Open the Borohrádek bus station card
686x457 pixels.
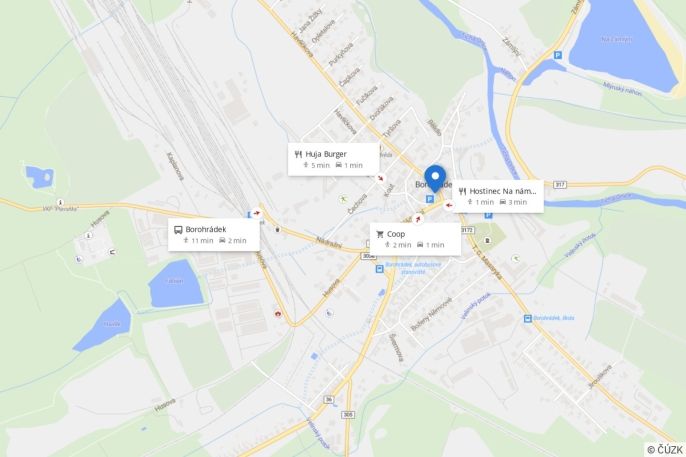[214, 235]
